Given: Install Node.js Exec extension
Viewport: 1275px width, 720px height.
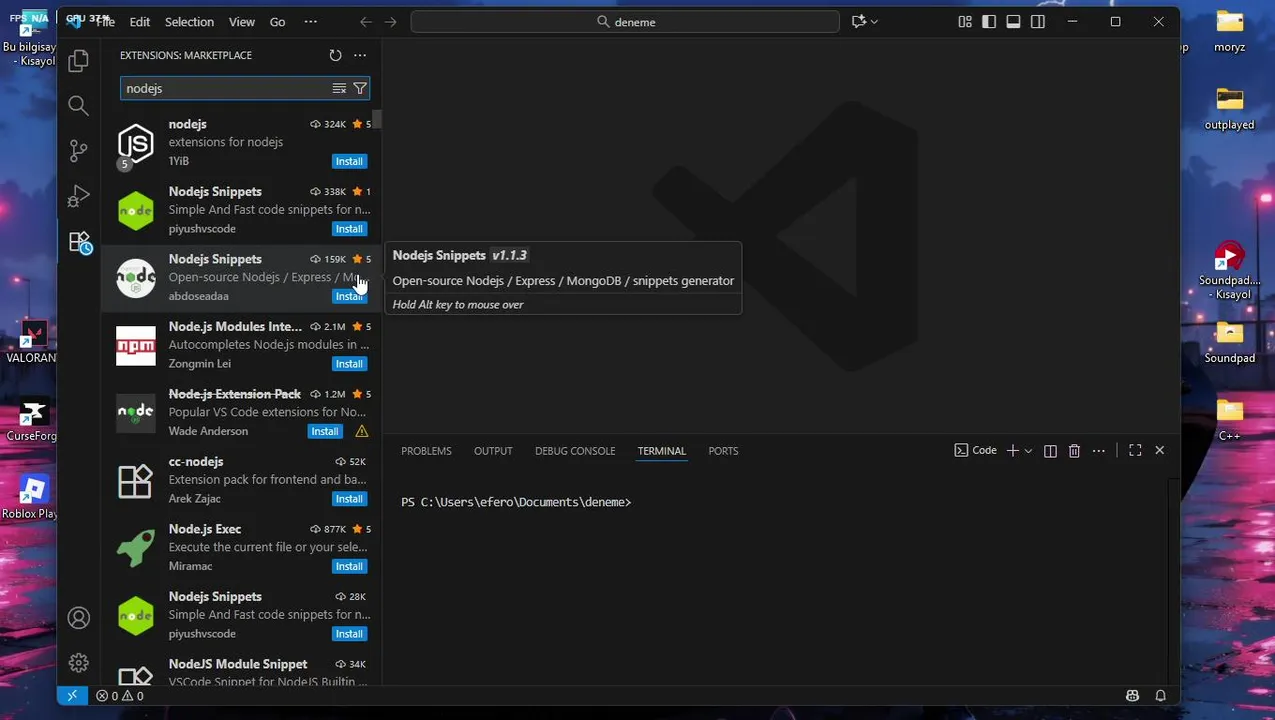Looking at the screenshot, I should point(349,566).
